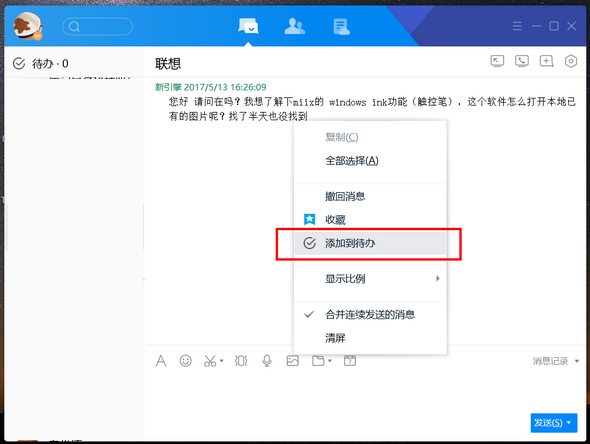Open file send options dropdown arrow

330,361
